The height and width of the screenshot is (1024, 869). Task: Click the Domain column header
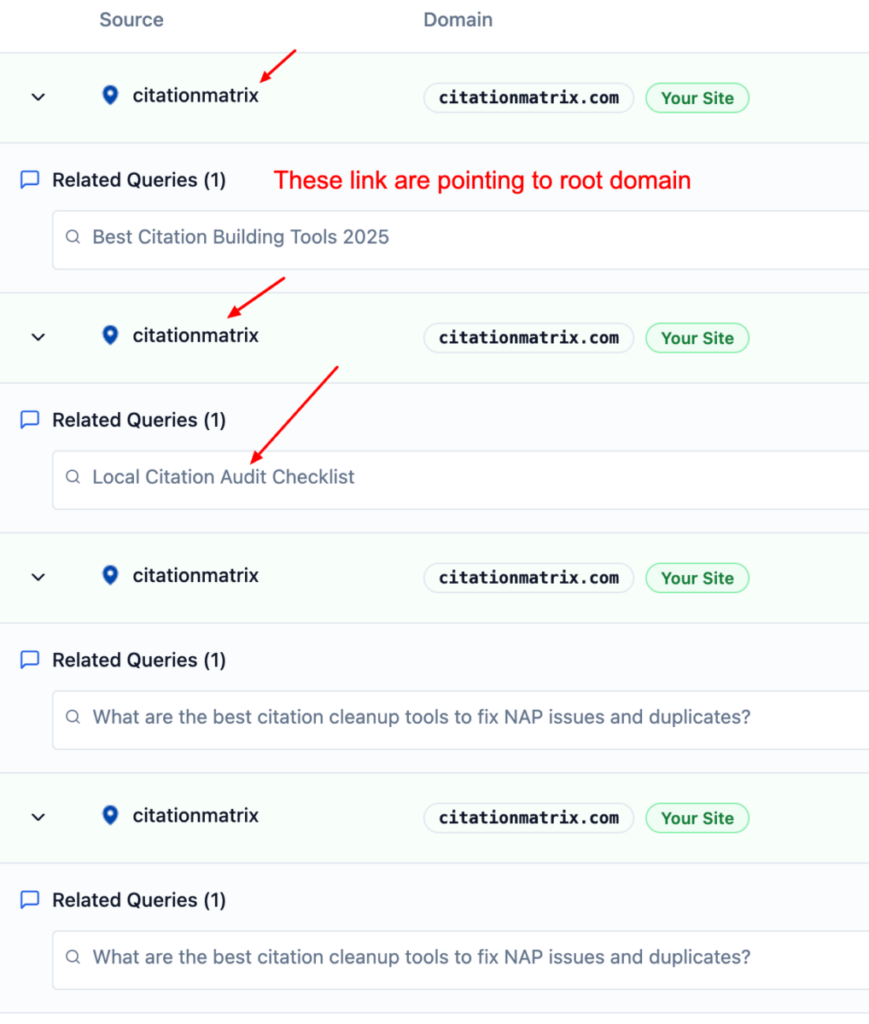click(458, 20)
